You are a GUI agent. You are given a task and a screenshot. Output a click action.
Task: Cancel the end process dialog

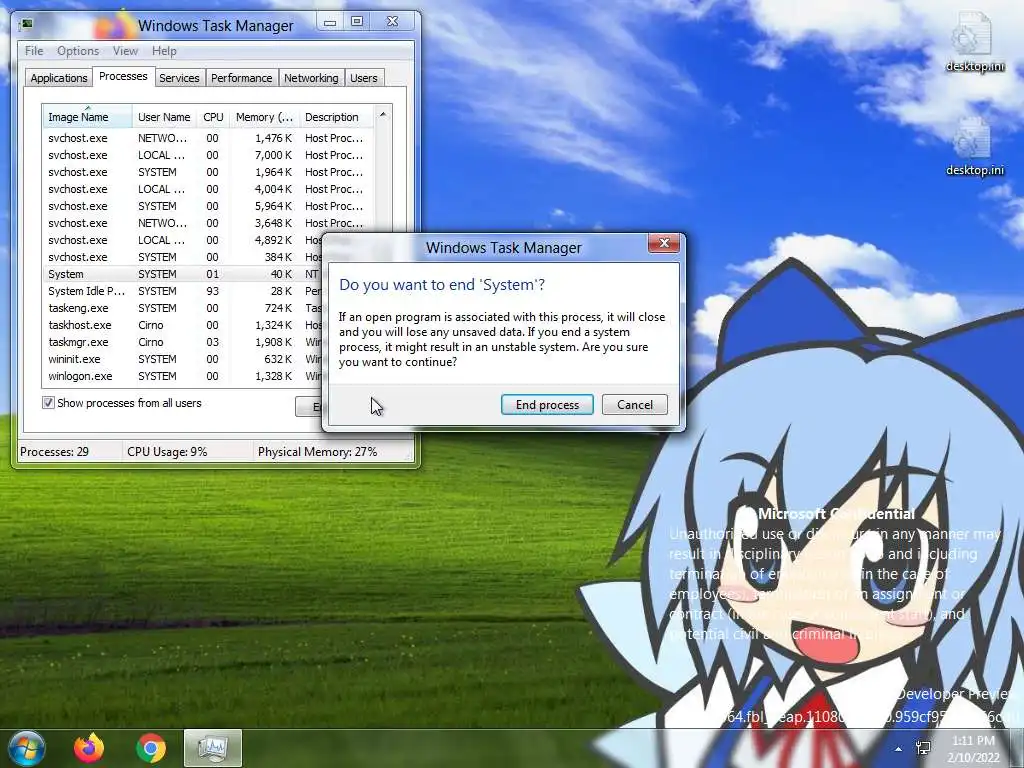point(634,405)
